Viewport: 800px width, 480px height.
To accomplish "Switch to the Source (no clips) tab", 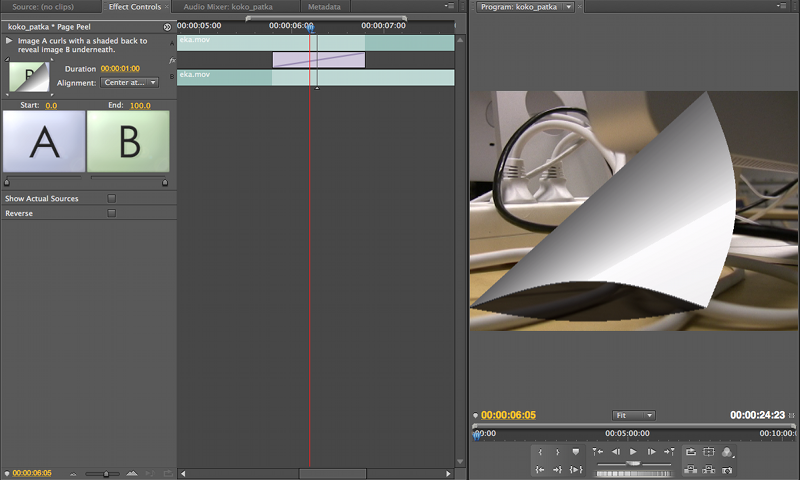I will [x=43, y=7].
